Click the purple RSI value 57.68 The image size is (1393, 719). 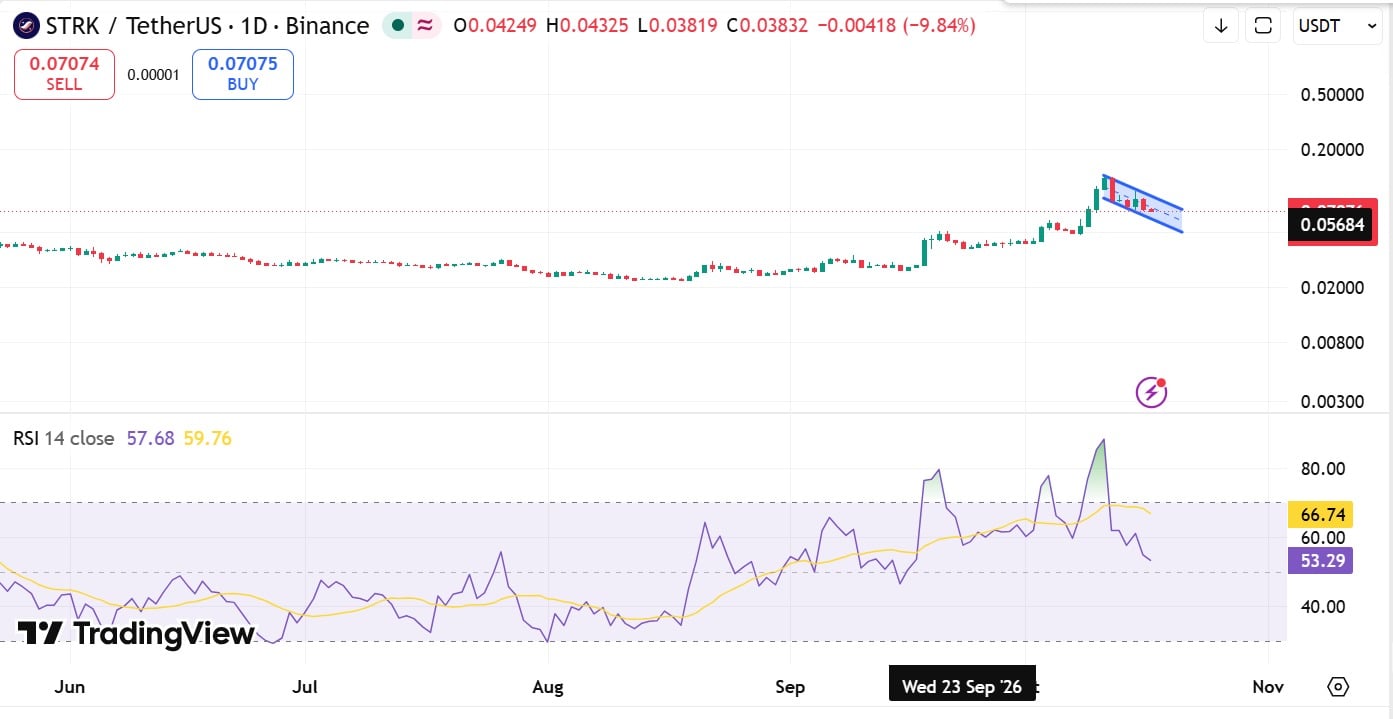pyautogui.click(x=150, y=438)
